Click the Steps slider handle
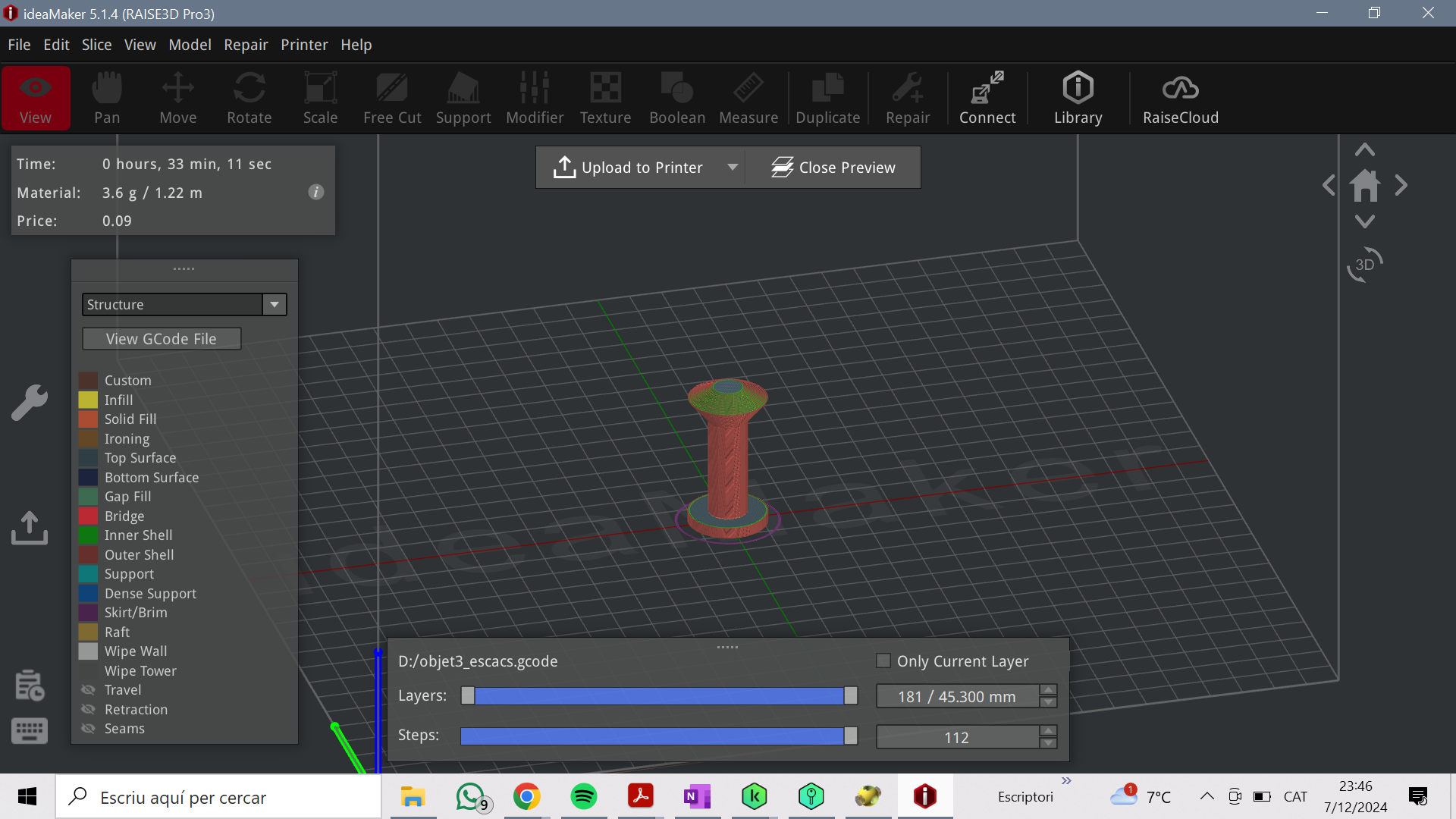This screenshot has height=819, width=1456. [851, 736]
